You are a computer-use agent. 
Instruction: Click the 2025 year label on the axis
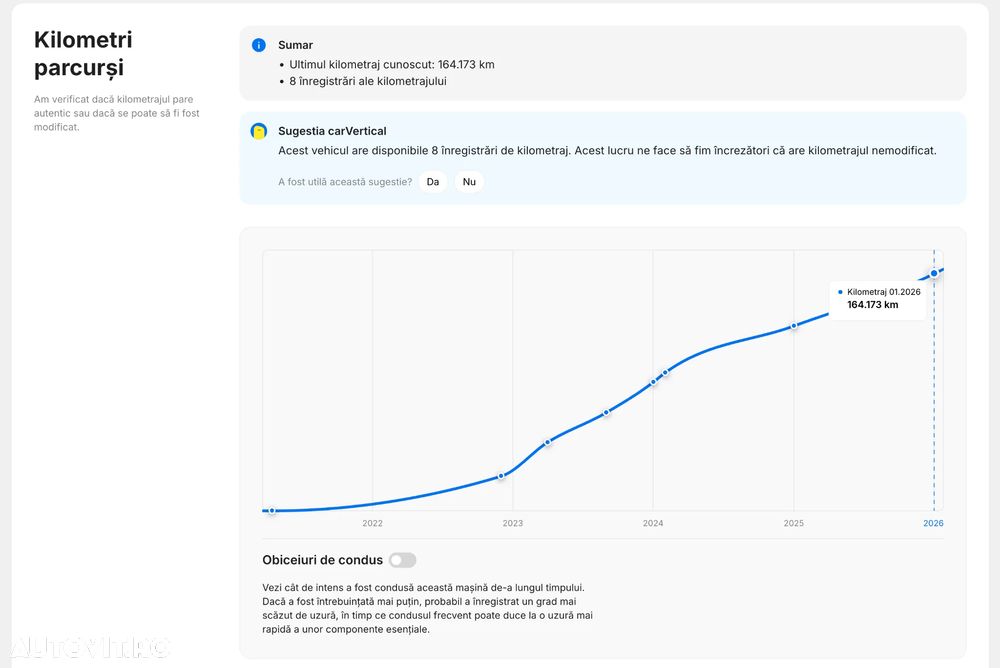pyautogui.click(x=794, y=523)
